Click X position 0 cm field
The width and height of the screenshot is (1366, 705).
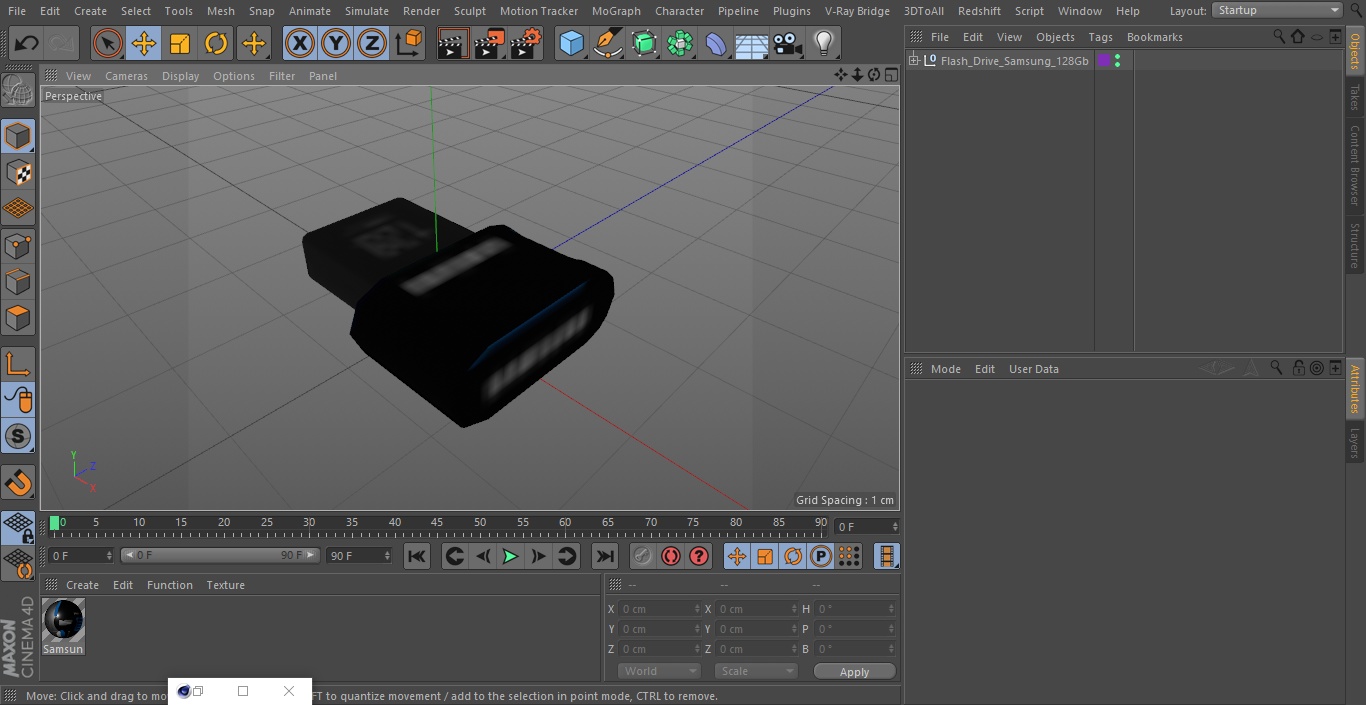coord(659,609)
